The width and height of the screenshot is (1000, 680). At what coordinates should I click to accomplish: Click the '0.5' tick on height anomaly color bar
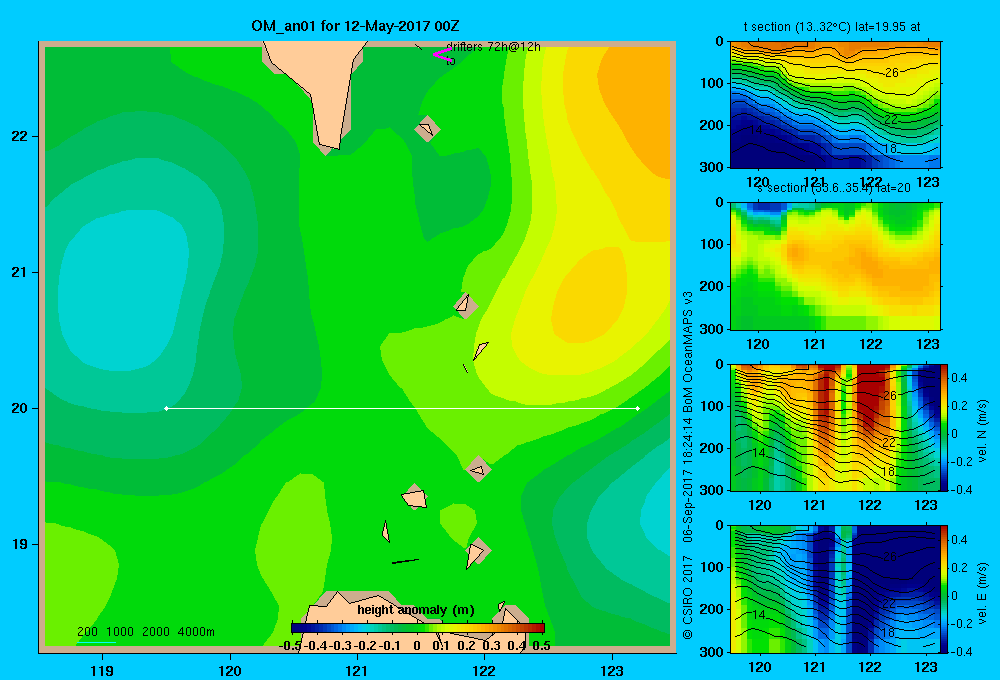(541, 646)
